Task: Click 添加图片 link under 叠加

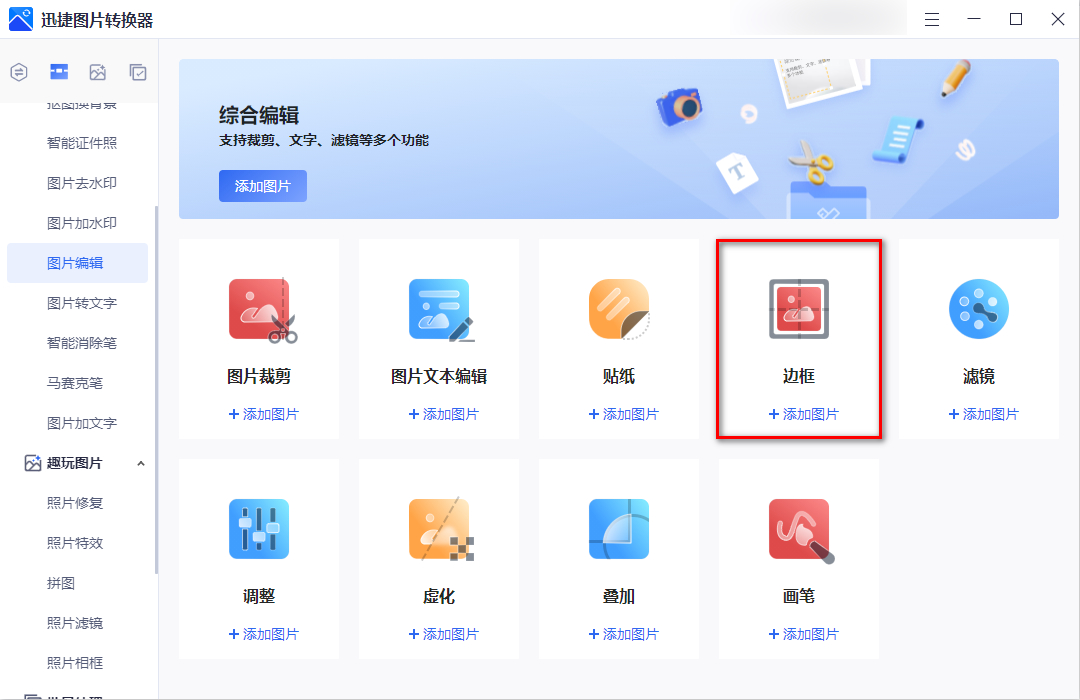Action: click(623, 634)
